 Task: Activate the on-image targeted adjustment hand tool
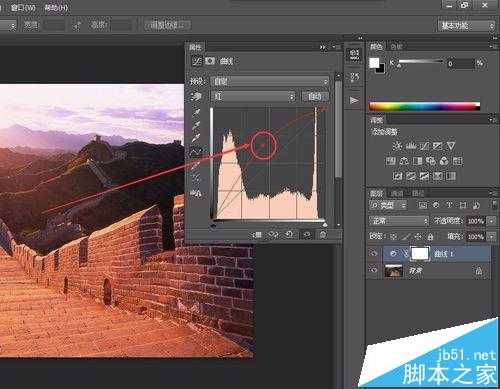click(196, 97)
